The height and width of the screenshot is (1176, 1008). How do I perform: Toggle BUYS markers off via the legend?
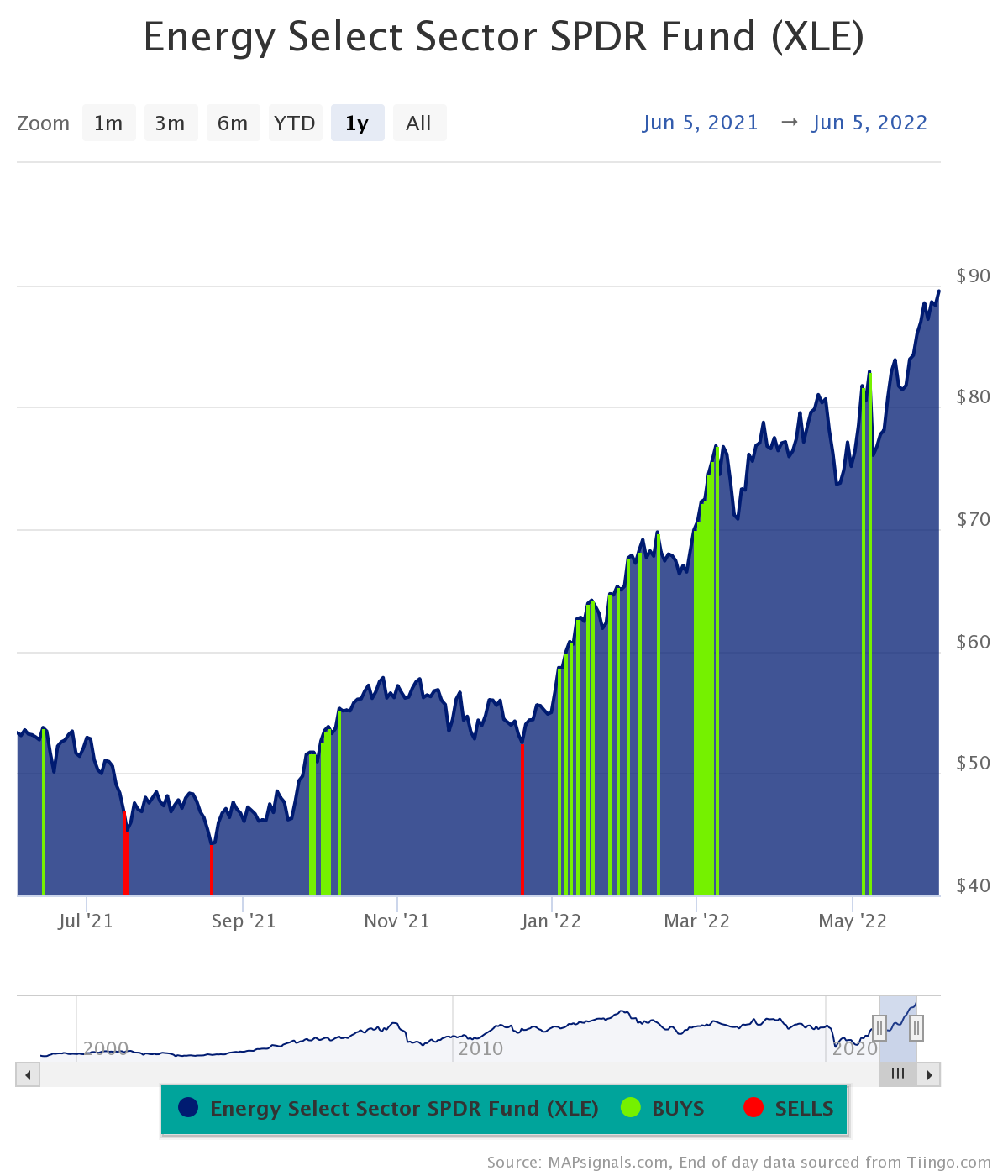(x=678, y=1109)
